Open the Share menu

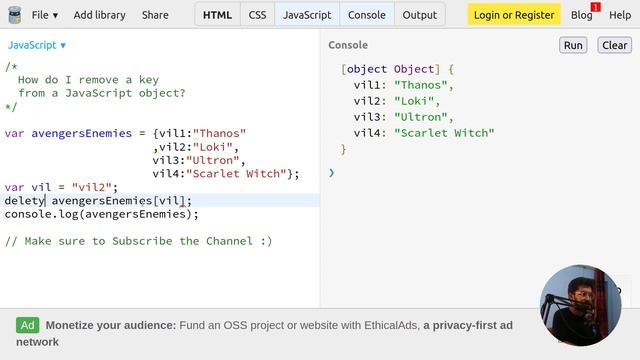click(x=155, y=15)
